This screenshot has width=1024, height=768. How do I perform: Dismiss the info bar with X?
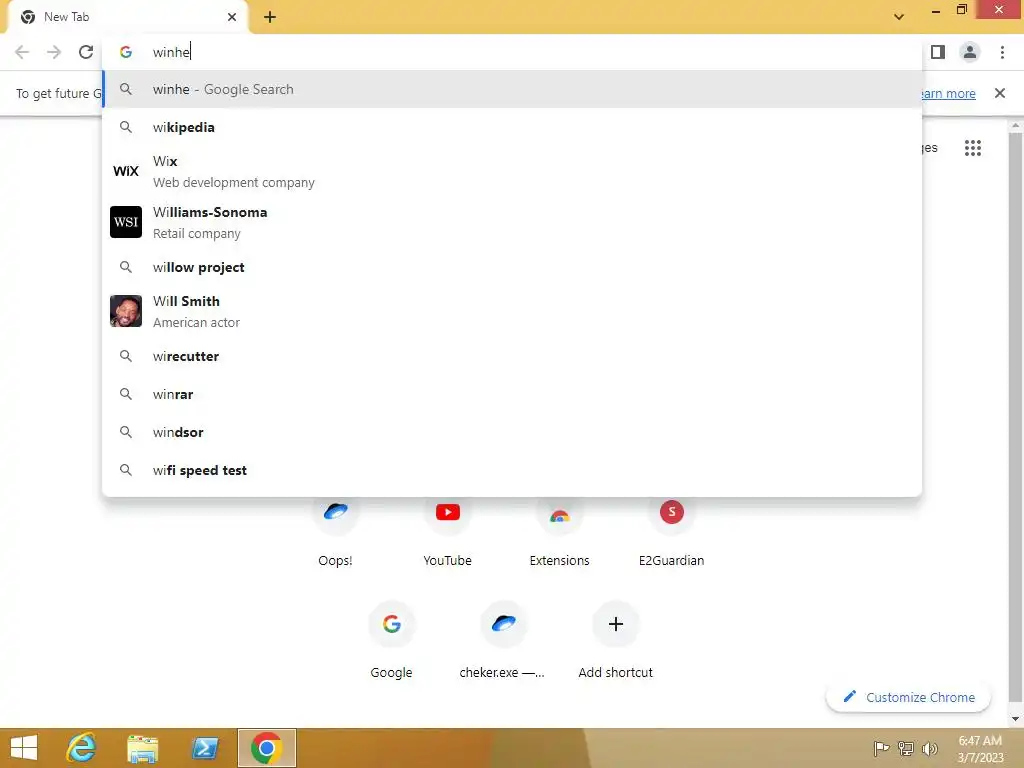(1000, 93)
